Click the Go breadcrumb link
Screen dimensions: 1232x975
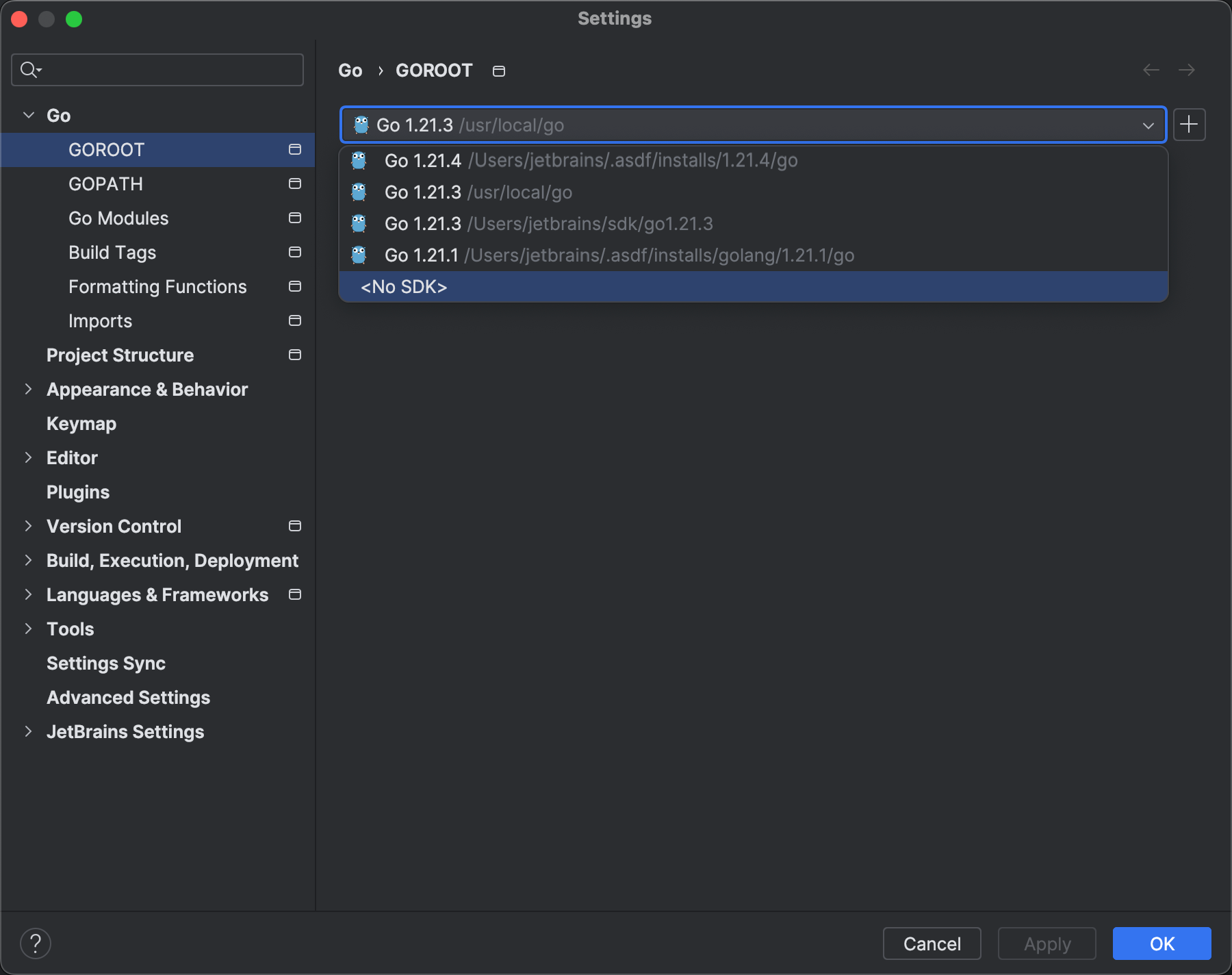pos(350,70)
